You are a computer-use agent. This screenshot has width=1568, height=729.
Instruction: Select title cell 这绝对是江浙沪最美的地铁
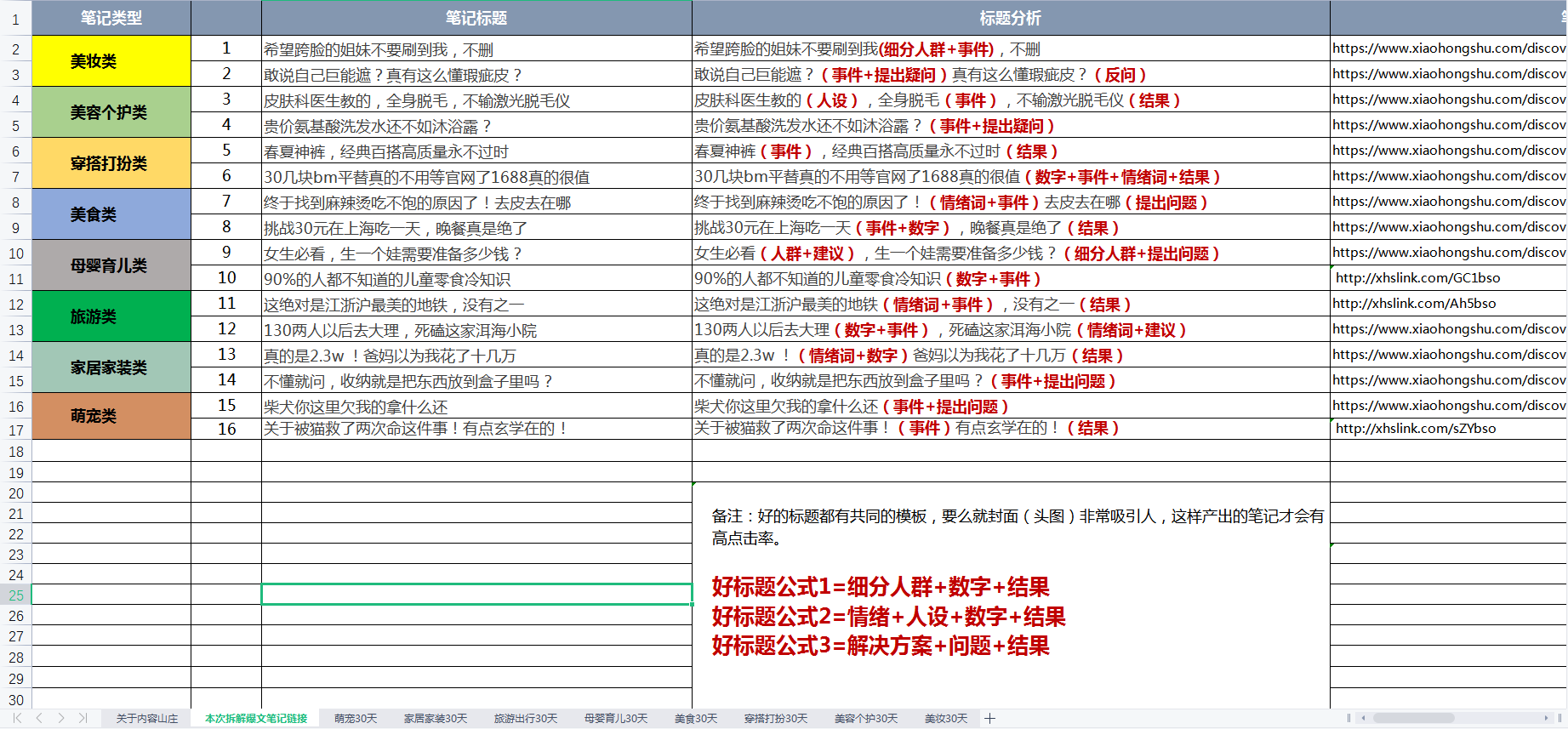(476, 305)
